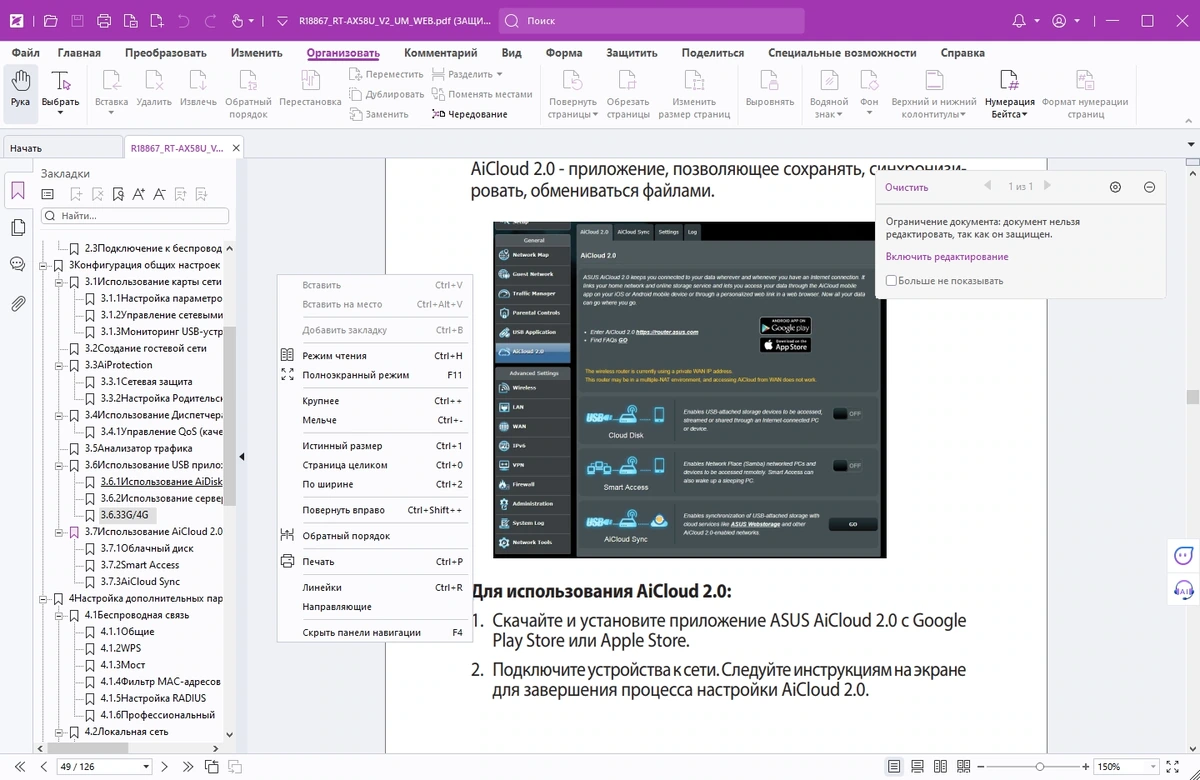The height and width of the screenshot is (780, 1200).
Task: Select single page view icon in status bar
Action: point(895,767)
